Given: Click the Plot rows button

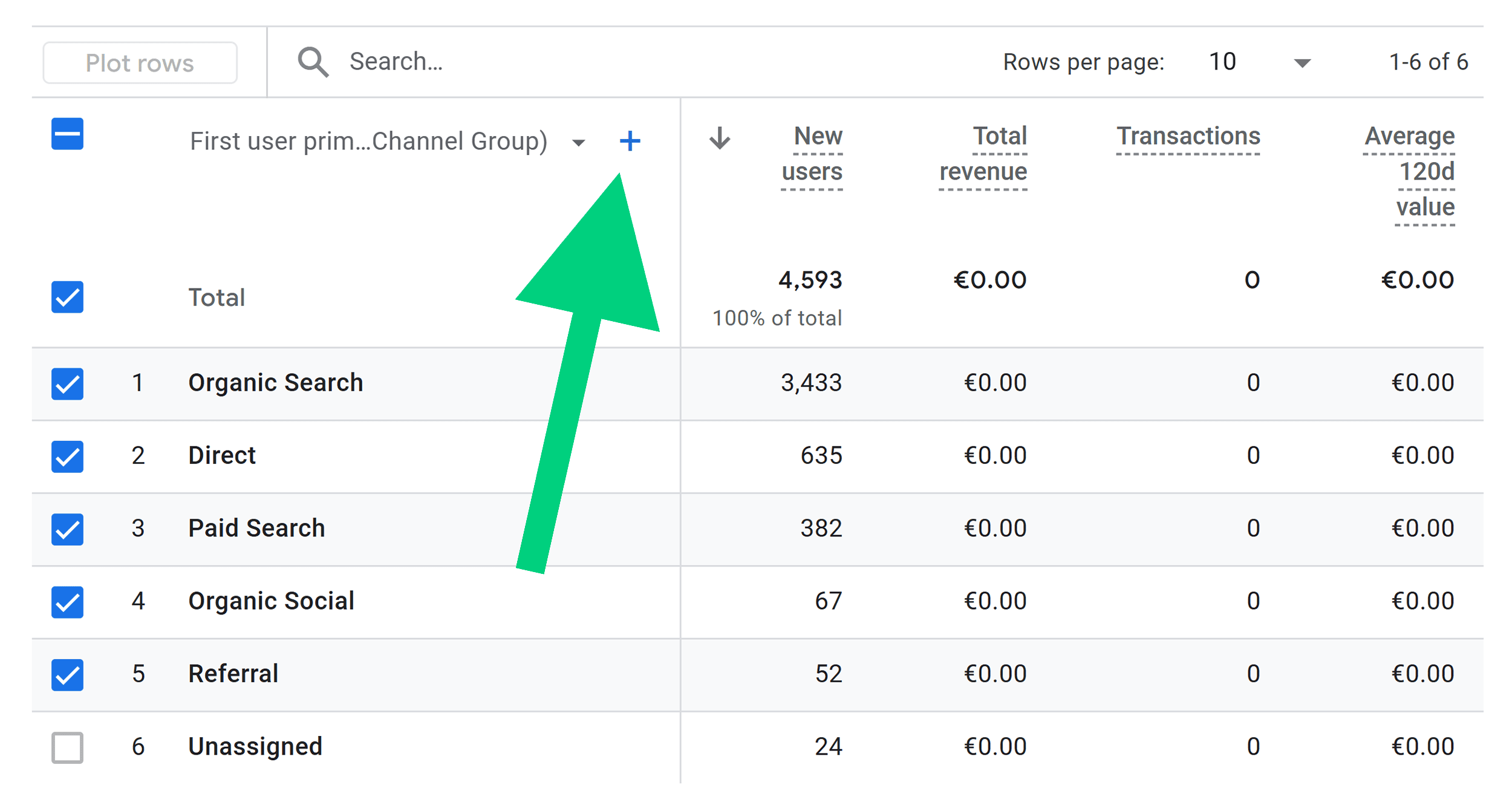Looking at the screenshot, I should click(x=140, y=62).
